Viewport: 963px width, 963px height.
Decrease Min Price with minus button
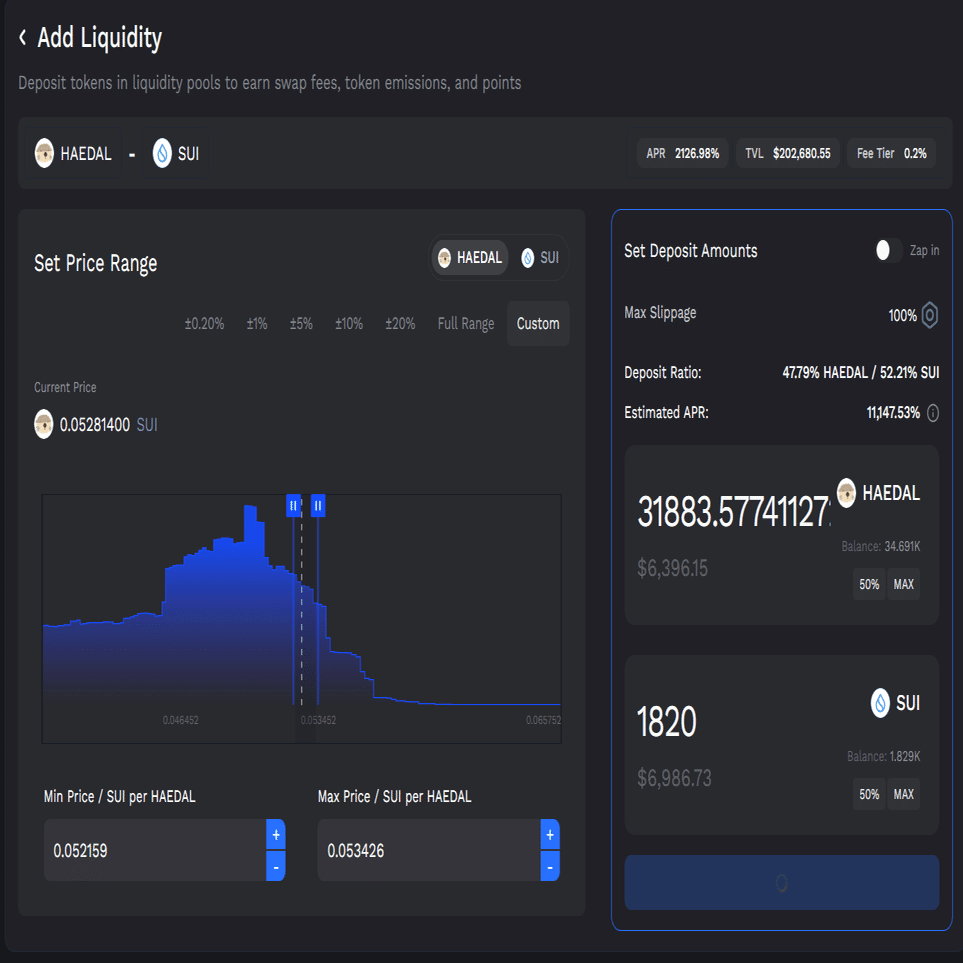click(276, 866)
